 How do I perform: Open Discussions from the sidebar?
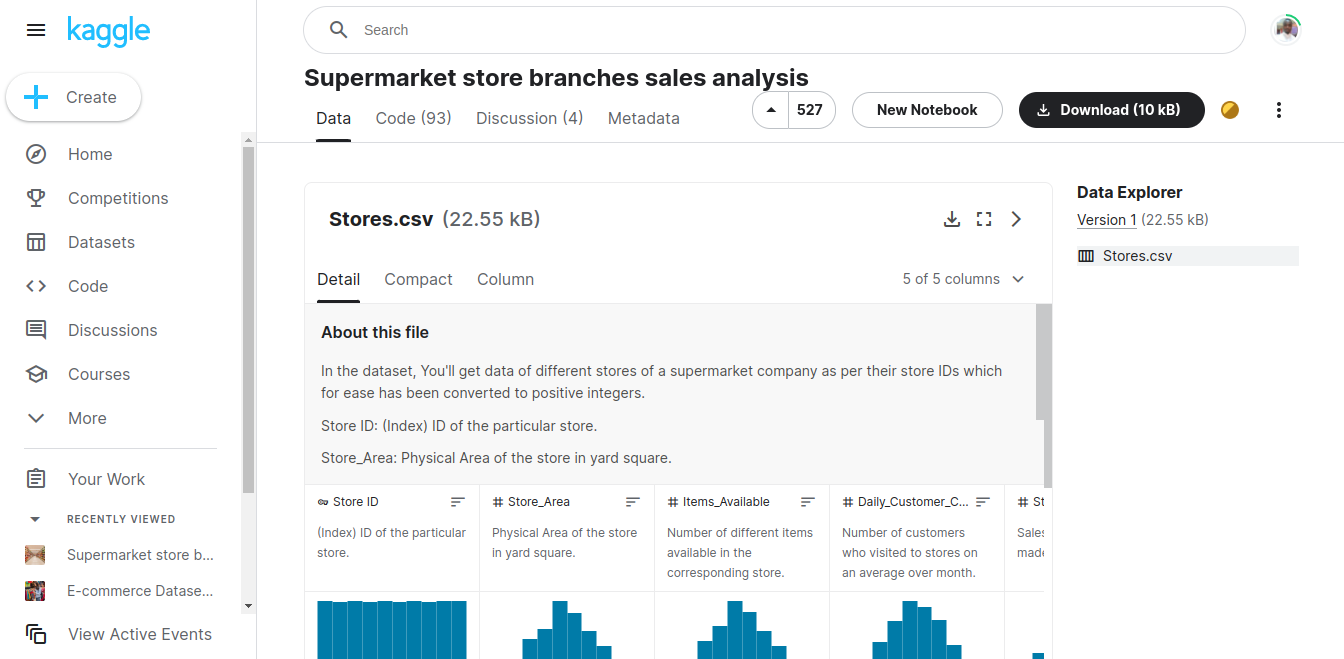(112, 329)
